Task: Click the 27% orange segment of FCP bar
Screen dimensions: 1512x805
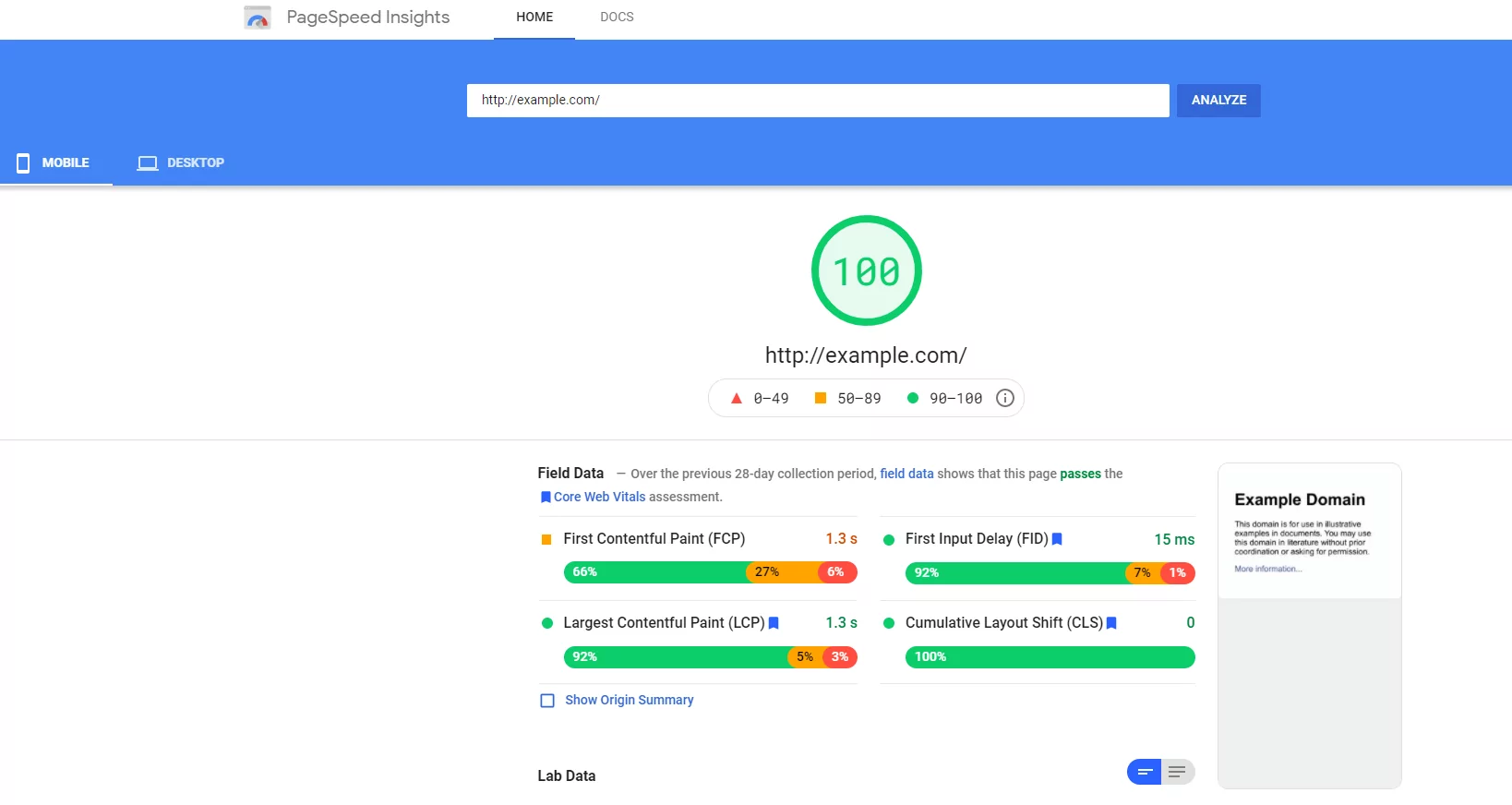Action: coord(783,572)
